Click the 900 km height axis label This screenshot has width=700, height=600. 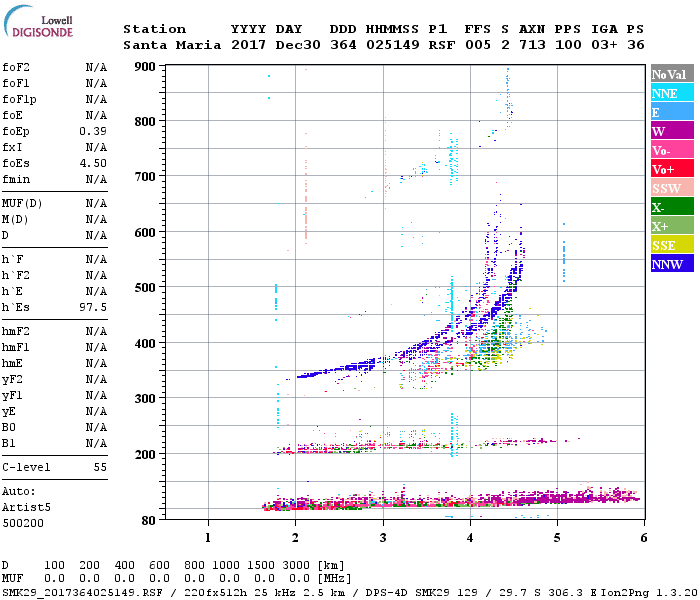(x=145, y=67)
